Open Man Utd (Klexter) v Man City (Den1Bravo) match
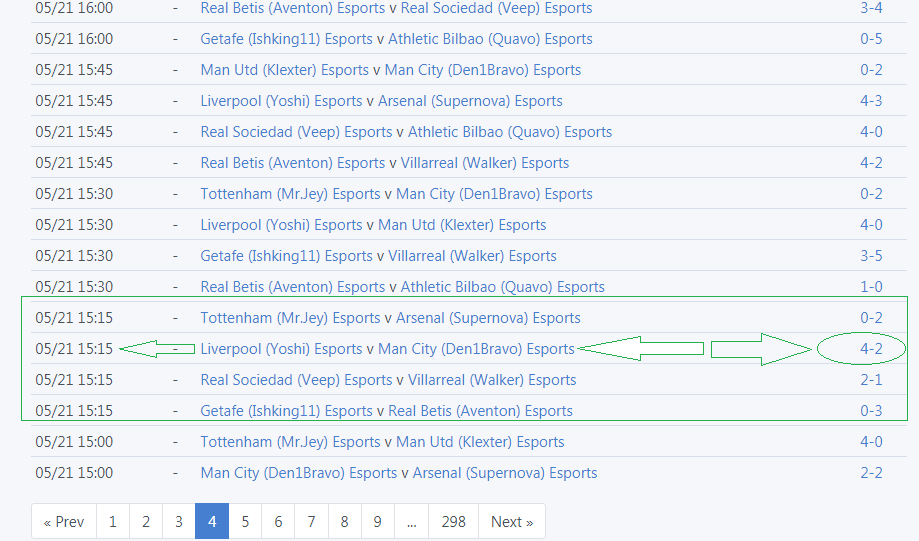The height and width of the screenshot is (541, 919). coord(390,70)
